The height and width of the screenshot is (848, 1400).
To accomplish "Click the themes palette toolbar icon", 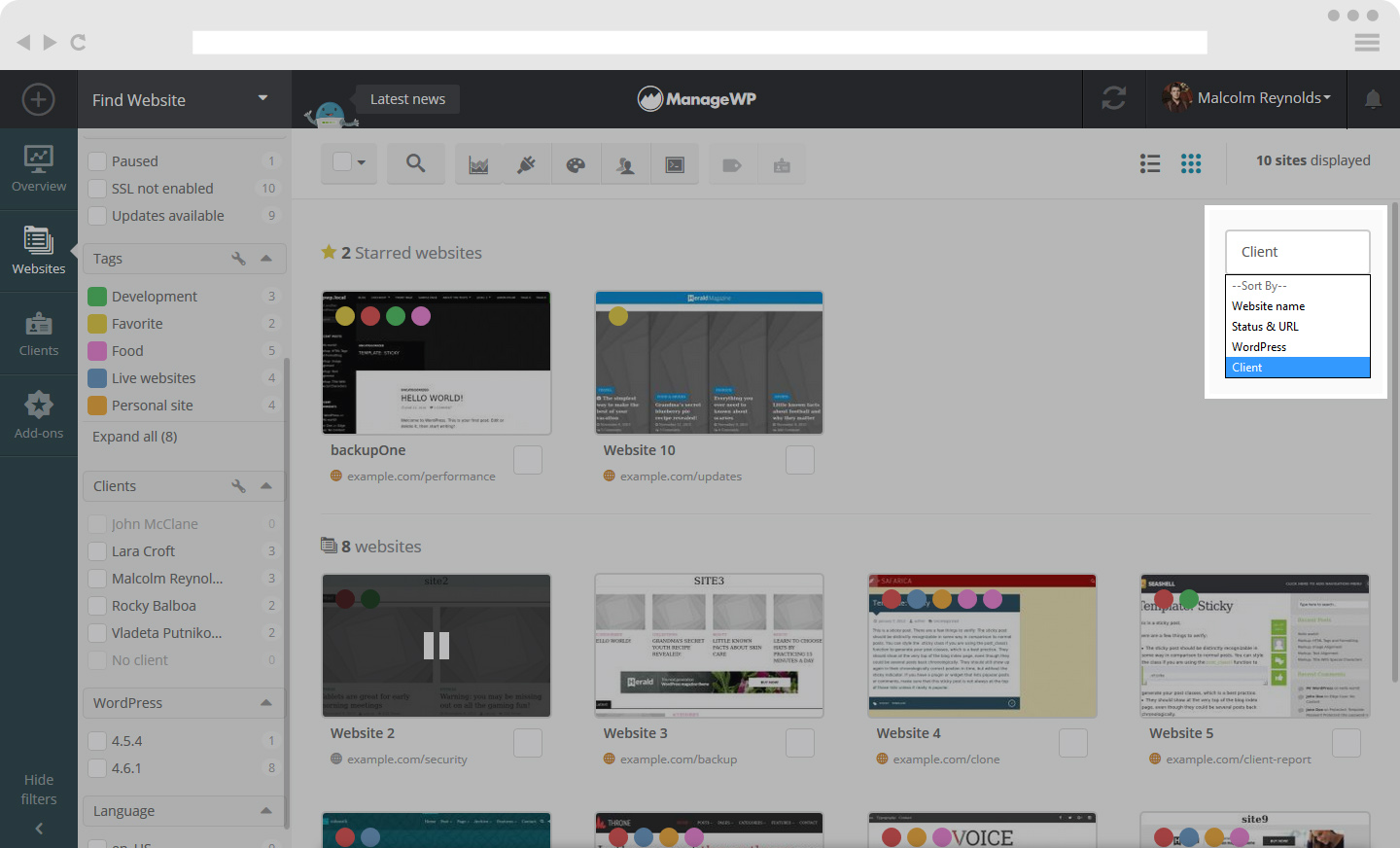I will tap(576, 165).
